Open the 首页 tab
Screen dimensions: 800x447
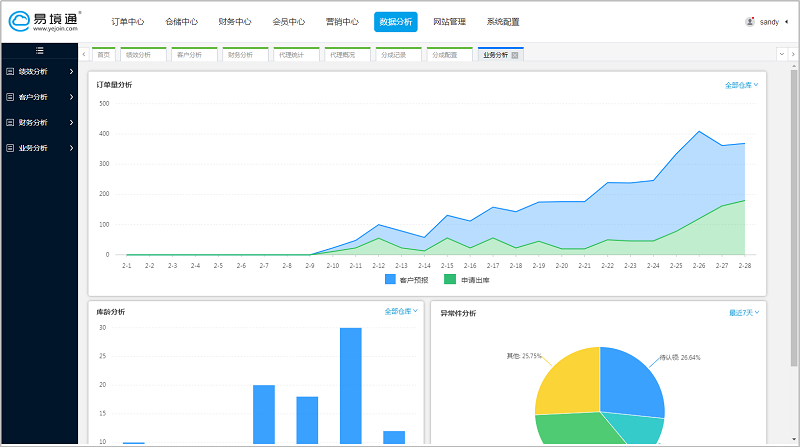pos(104,55)
